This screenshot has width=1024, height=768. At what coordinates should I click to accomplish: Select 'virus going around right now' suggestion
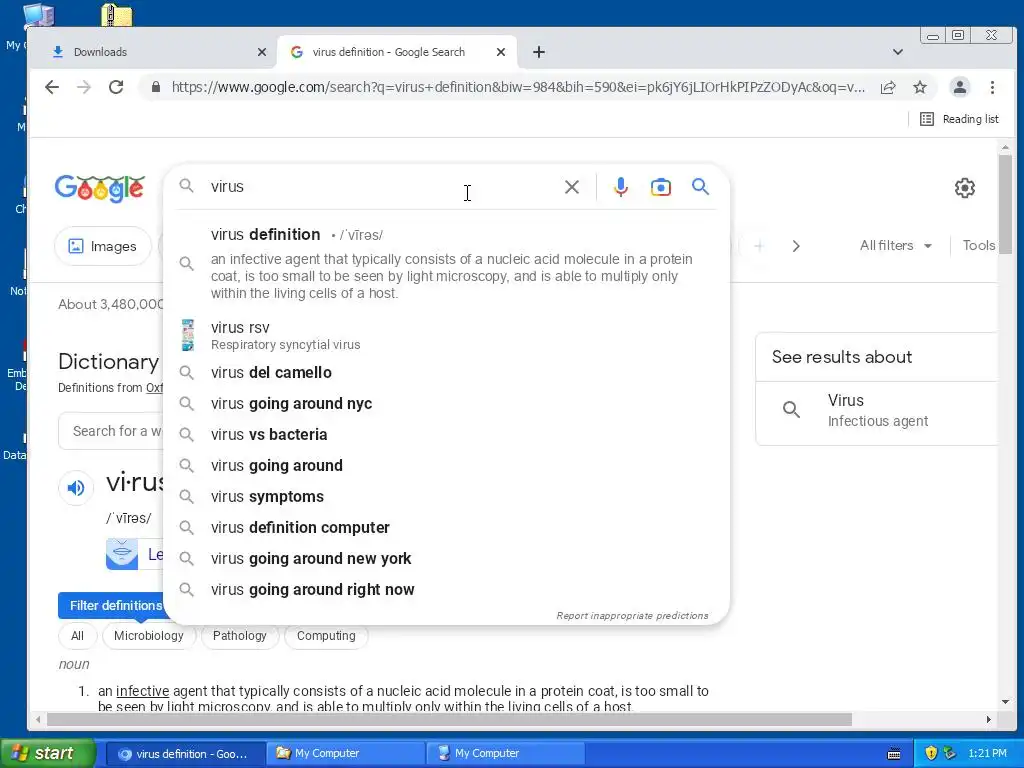click(446, 590)
